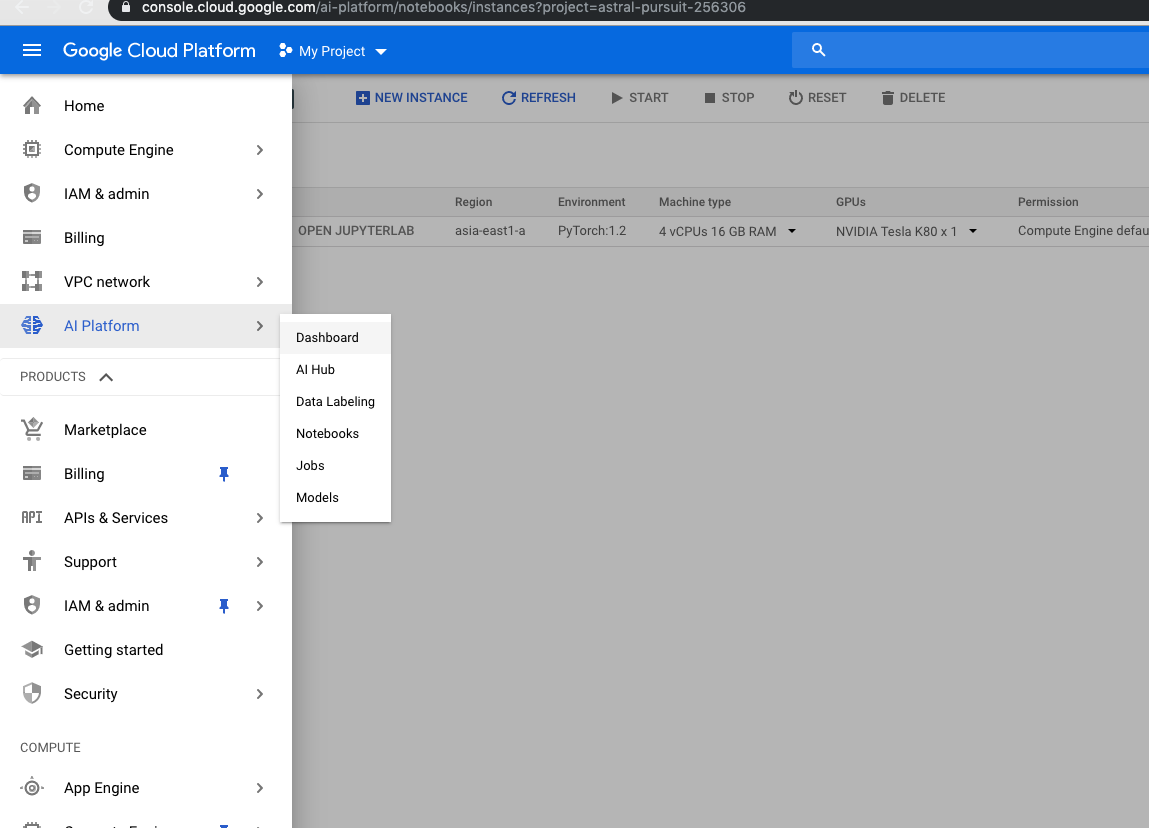Expand the App Engine submenu arrow

point(260,788)
